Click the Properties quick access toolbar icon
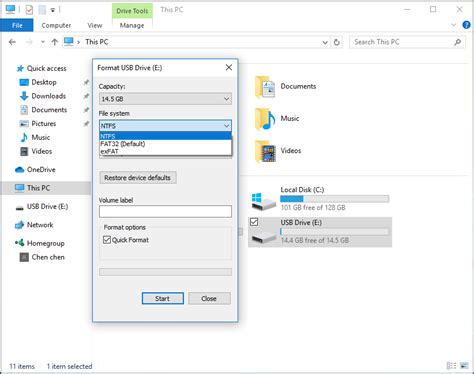Image resolution: width=474 pixels, height=374 pixels. pos(29,10)
